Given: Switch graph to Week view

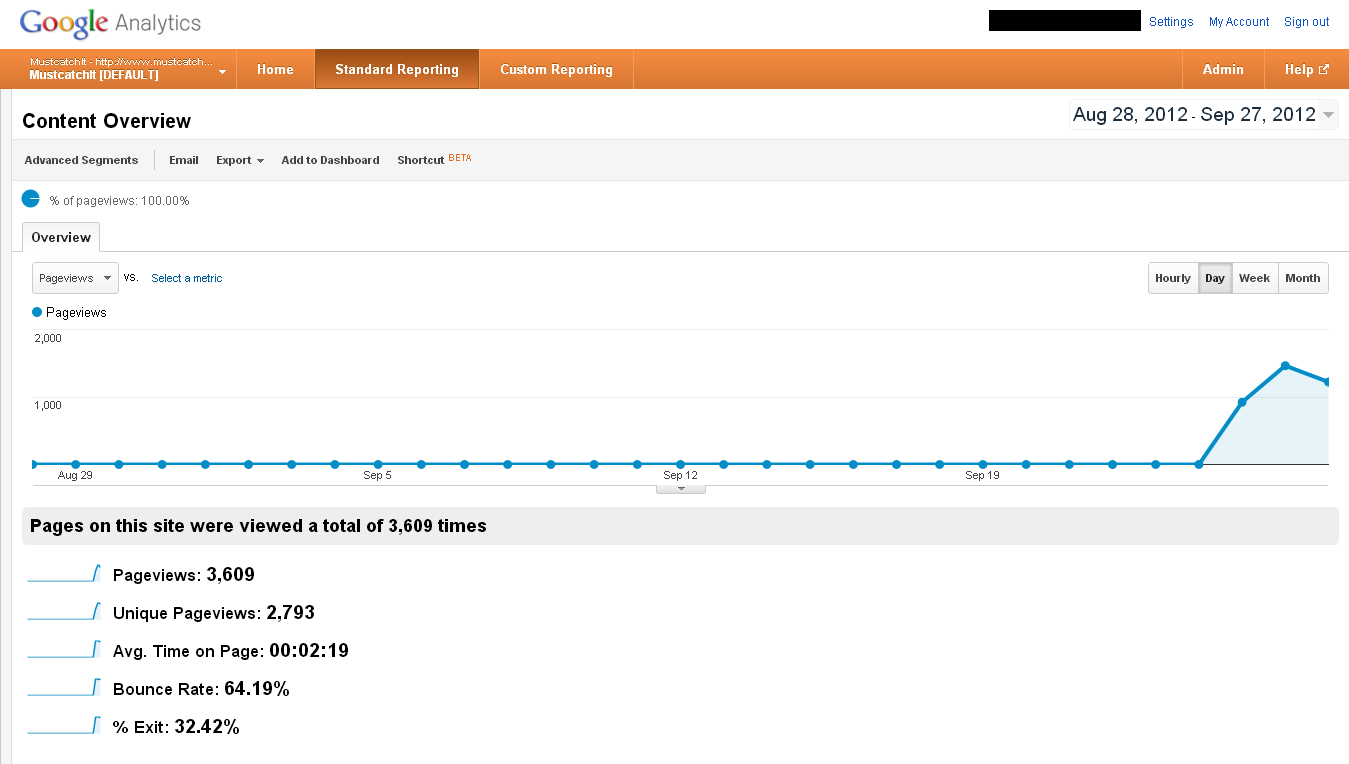Looking at the screenshot, I should (x=1254, y=278).
